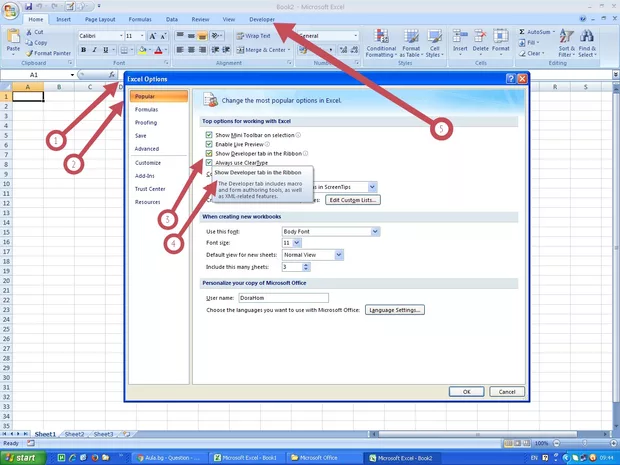
Task: Open Default view for new sheets dropdown
Action: pyautogui.click(x=339, y=255)
